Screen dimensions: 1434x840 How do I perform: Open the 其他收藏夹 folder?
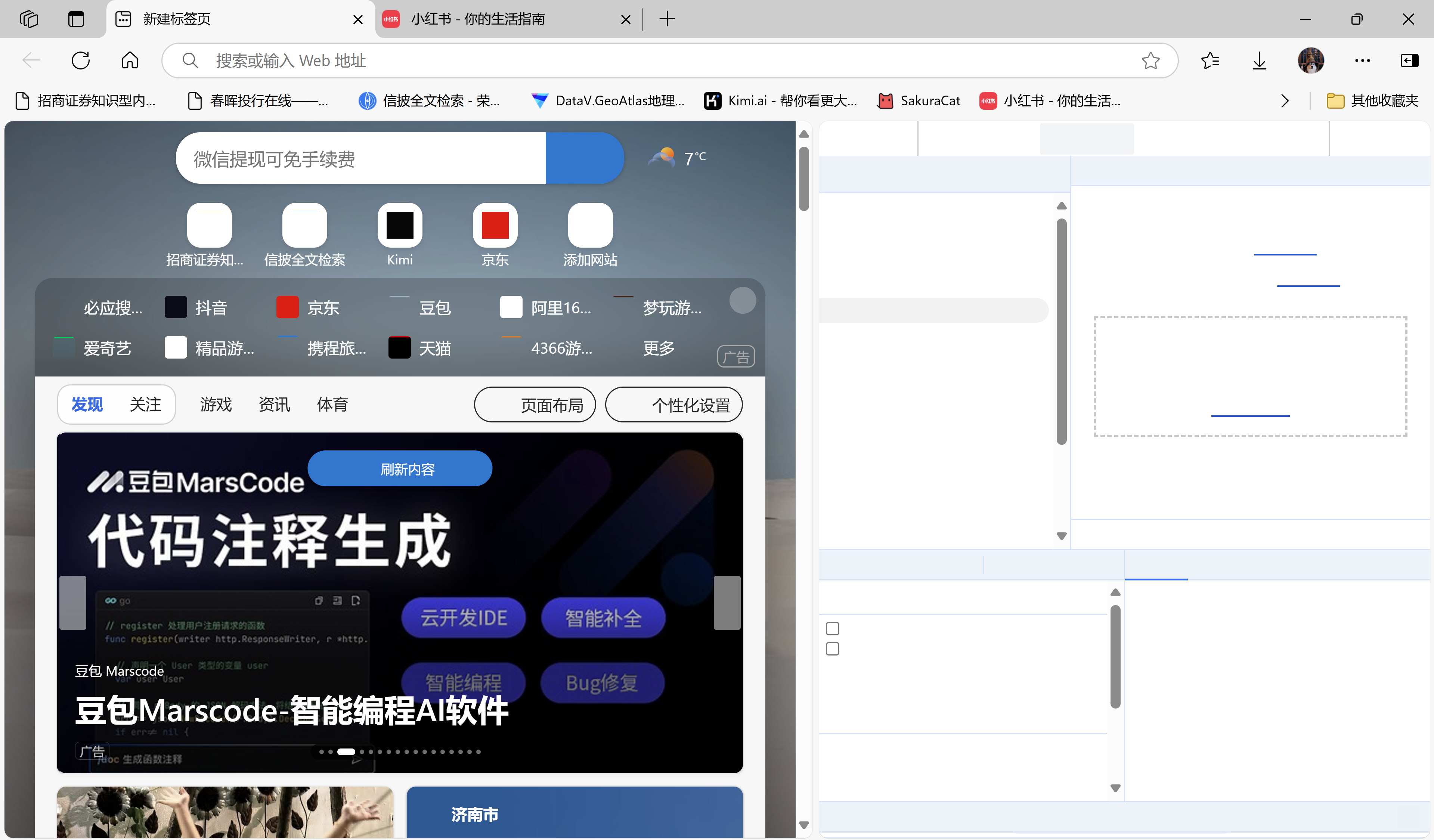point(1372,101)
